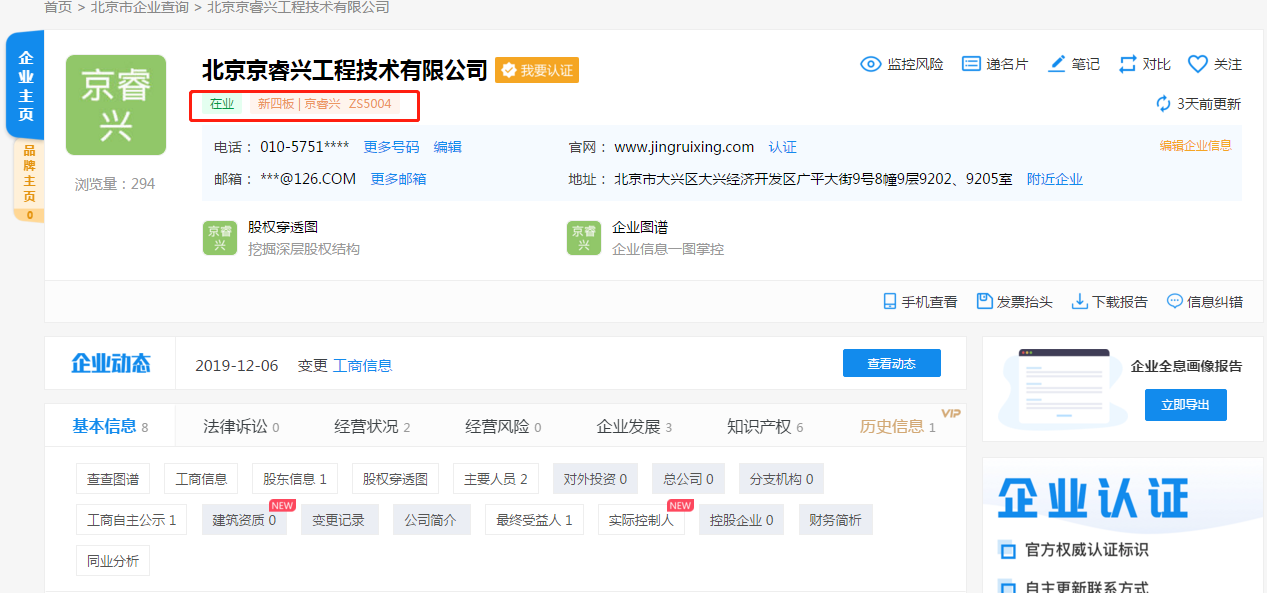Click the 在业 status tag
The height and width of the screenshot is (593, 1267).
point(222,103)
